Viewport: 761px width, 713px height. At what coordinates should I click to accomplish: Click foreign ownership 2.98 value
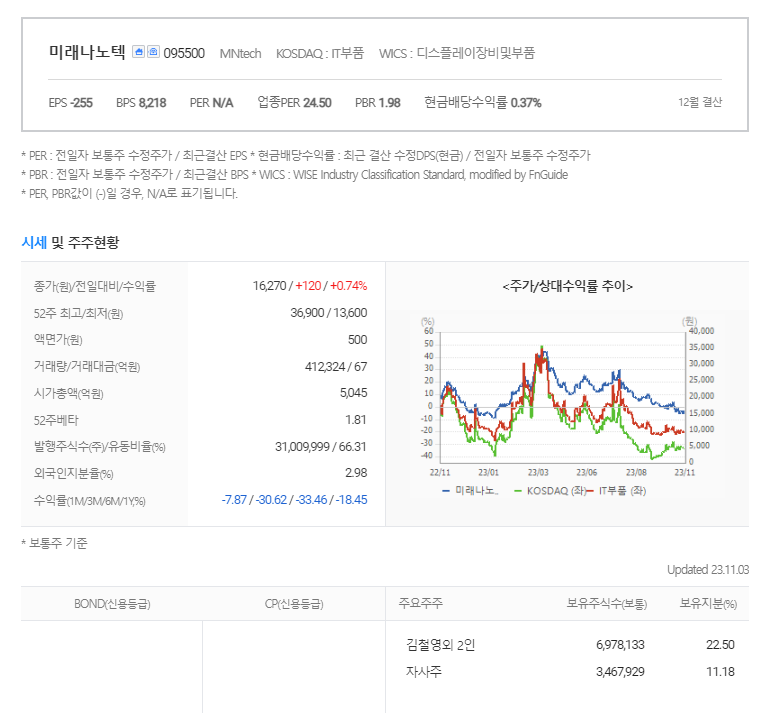coord(356,473)
